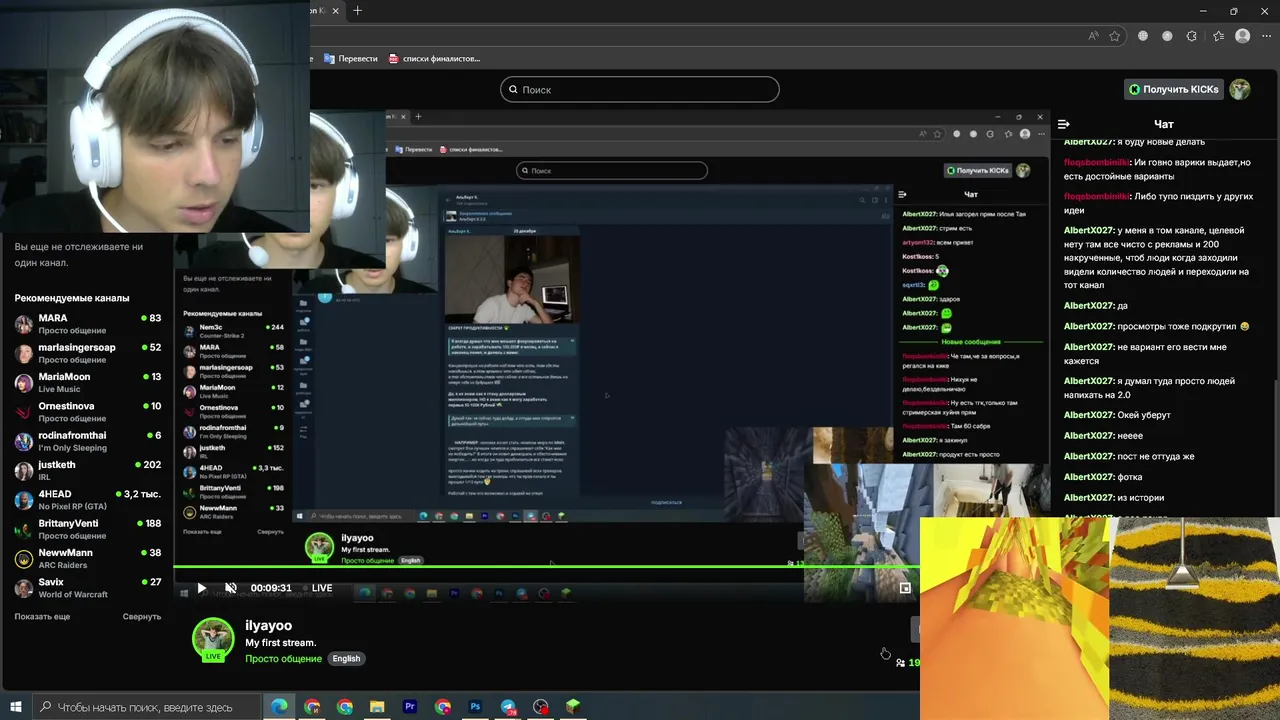Click the Read aloud icon in the address bar

[1093, 36]
